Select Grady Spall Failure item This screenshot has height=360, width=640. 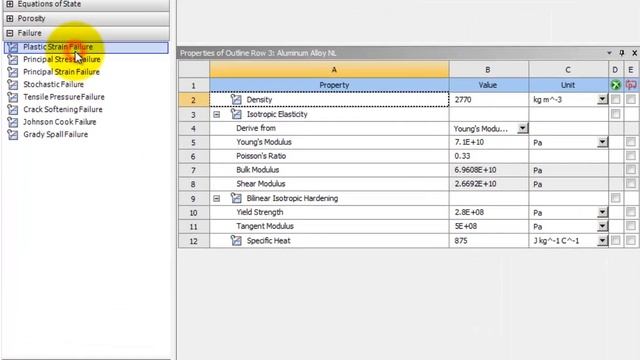click(x=56, y=135)
